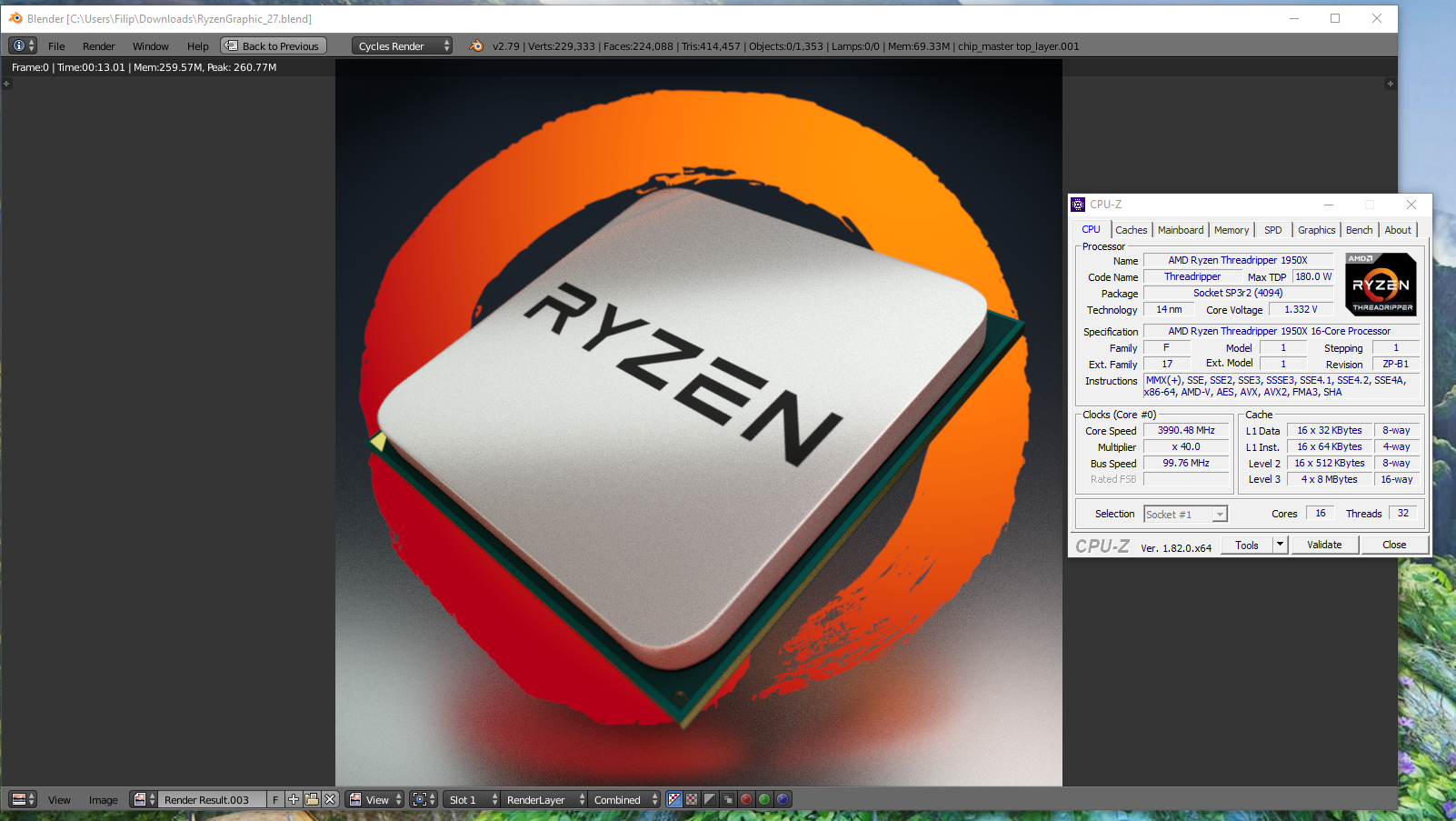Show the green channel only

764,799
